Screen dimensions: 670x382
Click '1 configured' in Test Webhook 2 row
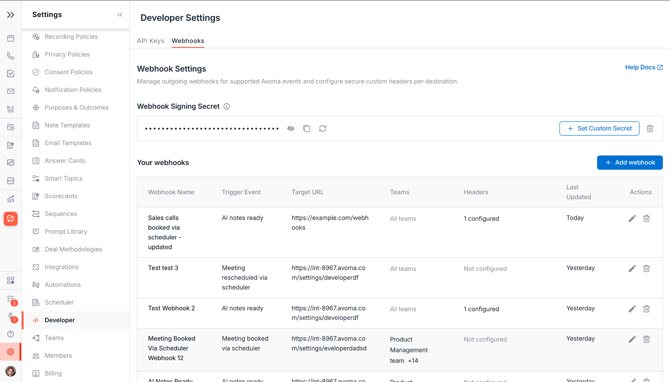coord(481,309)
